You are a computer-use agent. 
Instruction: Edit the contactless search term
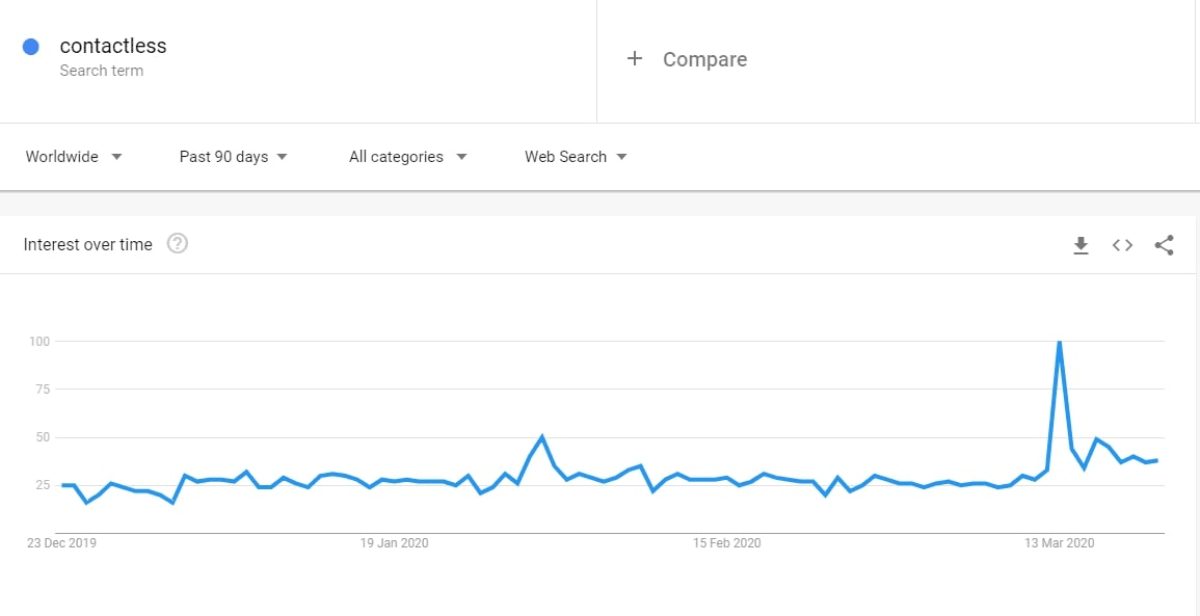(113, 46)
